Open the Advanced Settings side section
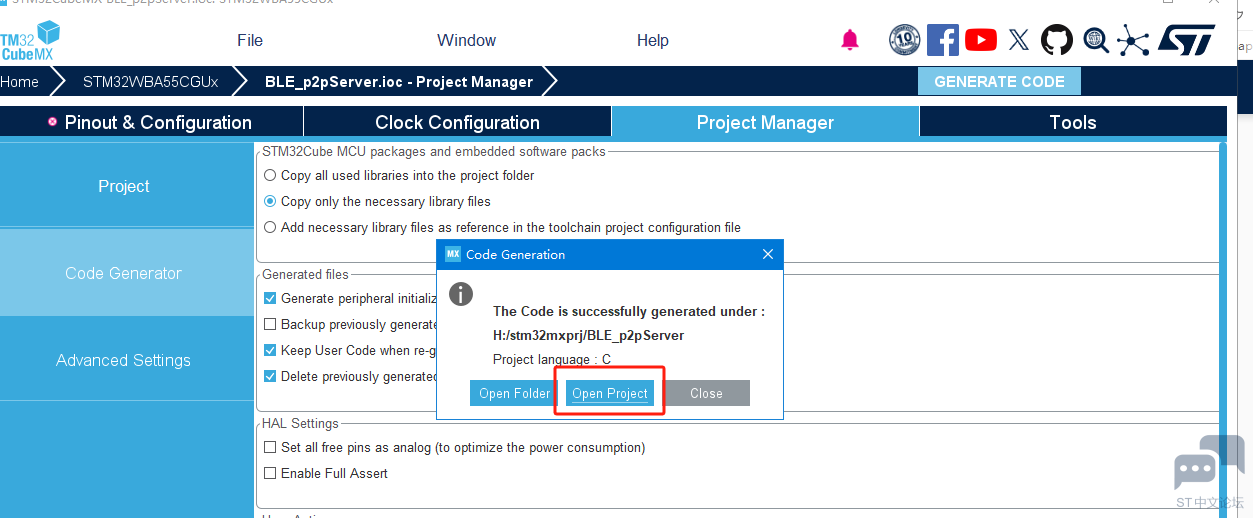The width and height of the screenshot is (1253, 518). (126, 360)
